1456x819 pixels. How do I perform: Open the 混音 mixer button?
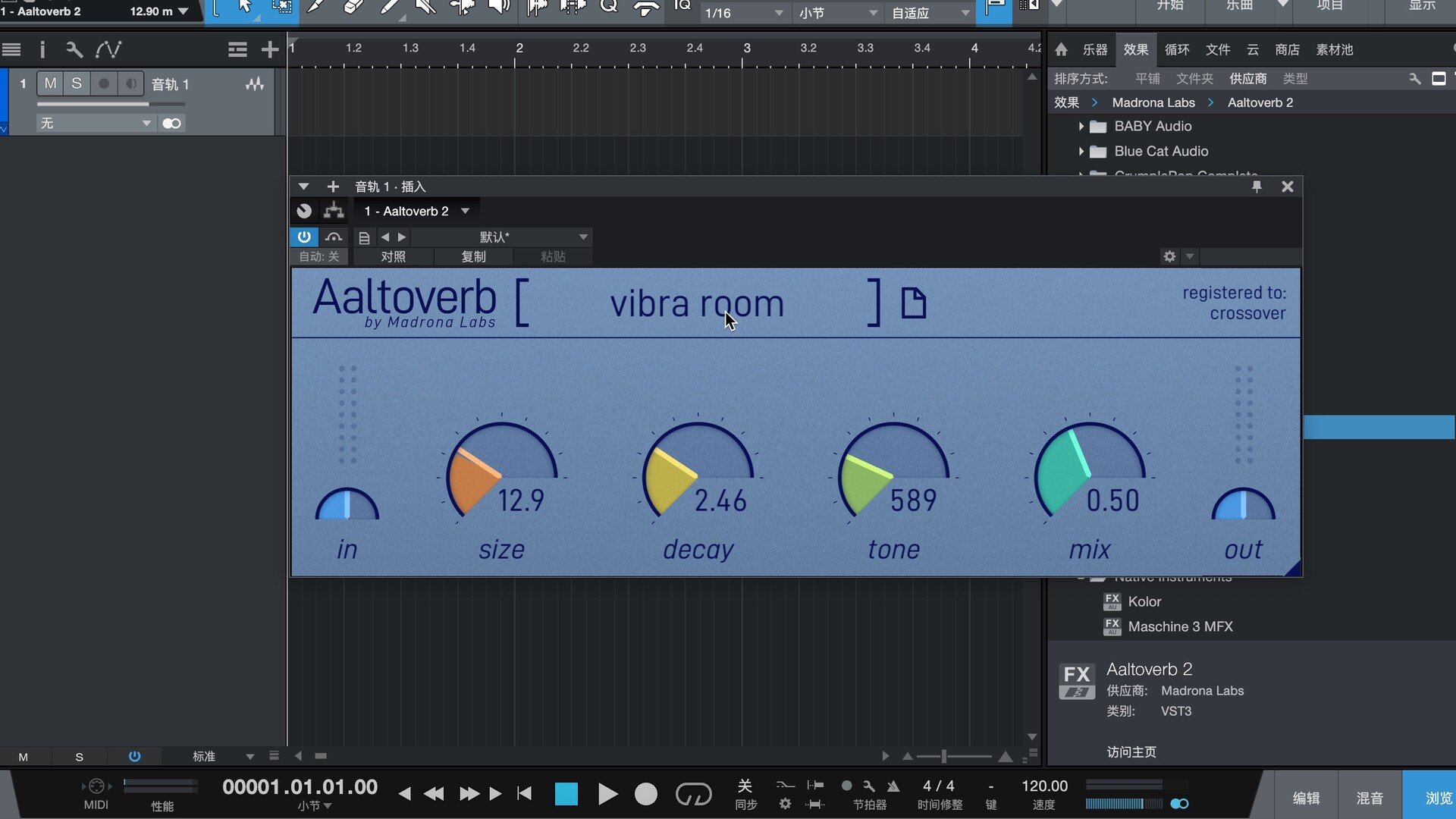(x=1370, y=798)
